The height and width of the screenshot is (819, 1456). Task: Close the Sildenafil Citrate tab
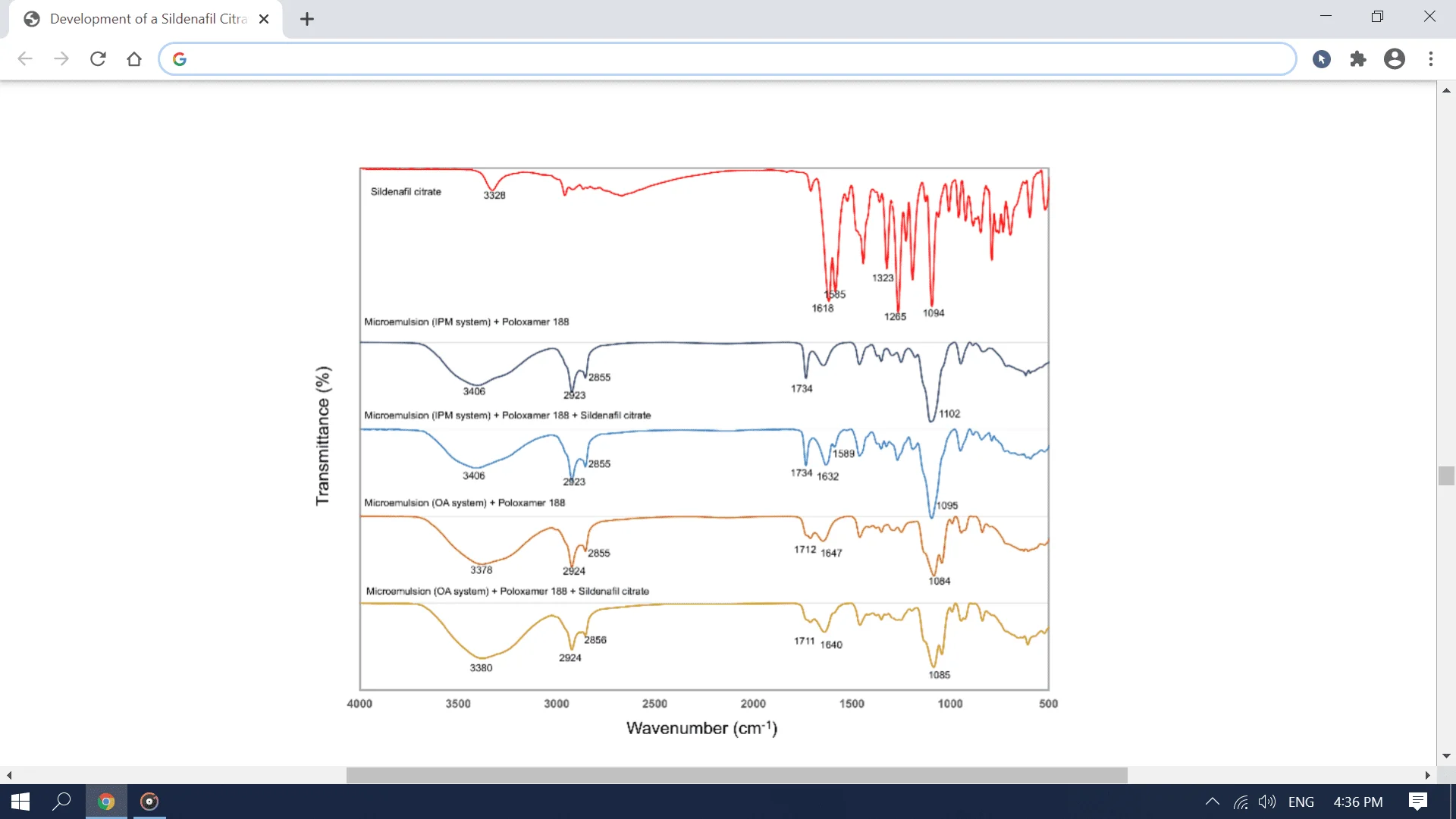(x=264, y=19)
